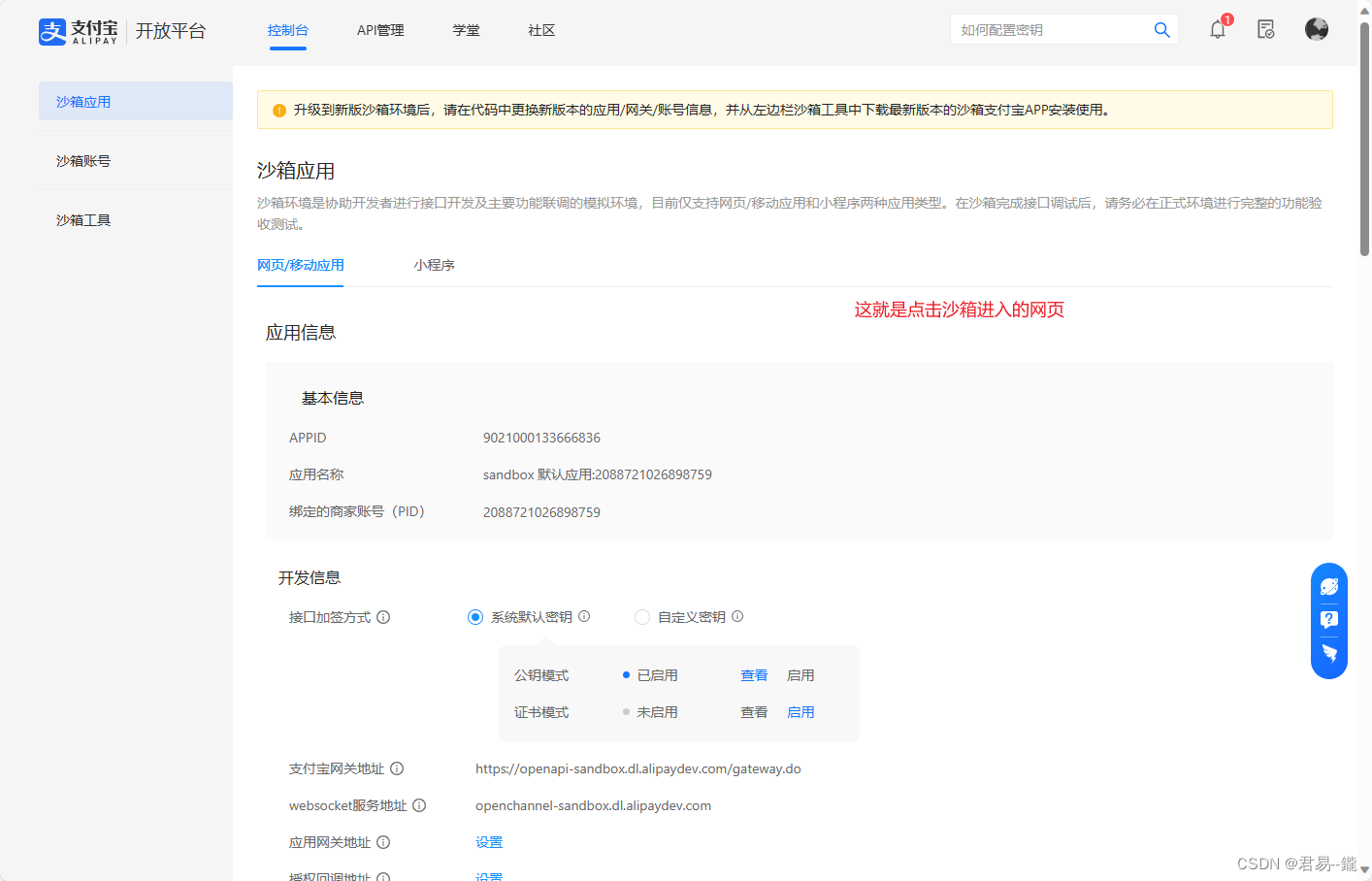Click the search magnifier icon
1372x881 pixels.
point(1161,30)
